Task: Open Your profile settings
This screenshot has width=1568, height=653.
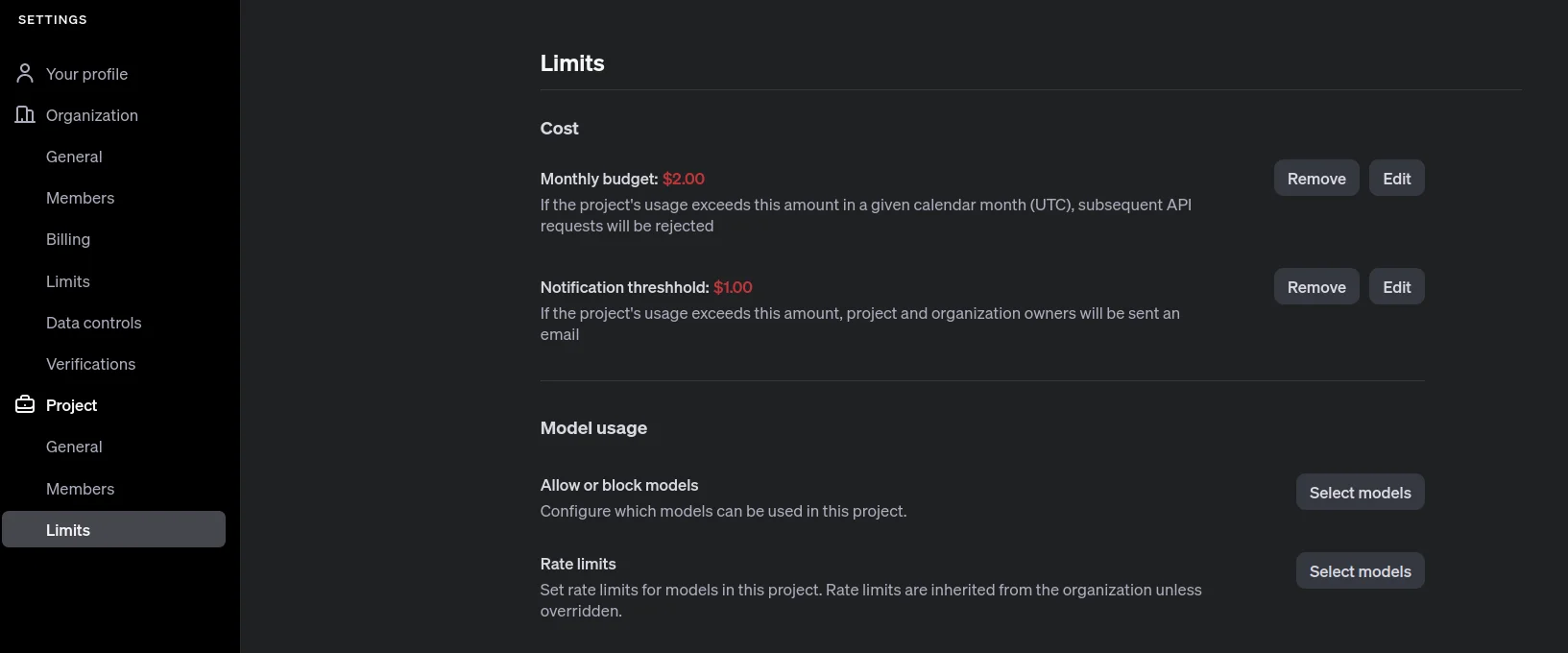Action: 86,74
